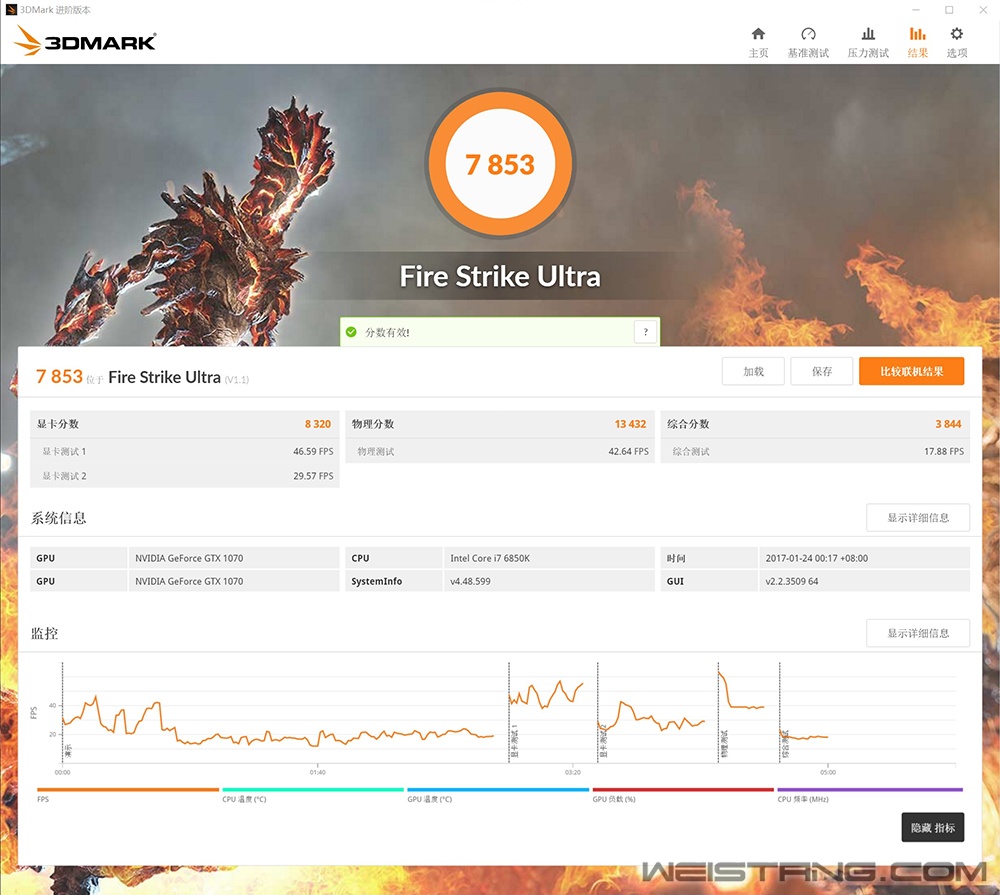1000x895 pixels.
Task: Click the 显卡测试 1 section marker in graph
Action: point(514,741)
